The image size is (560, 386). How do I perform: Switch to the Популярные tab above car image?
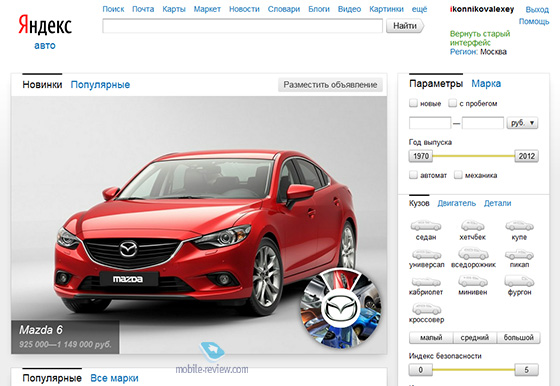(100, 85)
